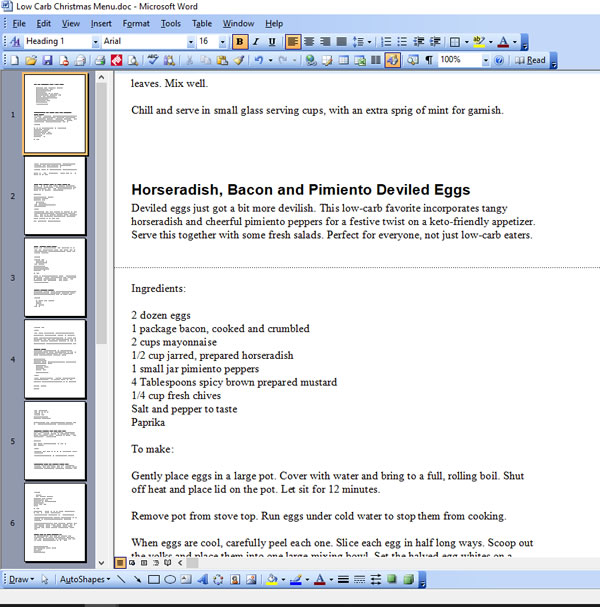
Task: Run Spelling and Grammar check
Action: [153, 60]
